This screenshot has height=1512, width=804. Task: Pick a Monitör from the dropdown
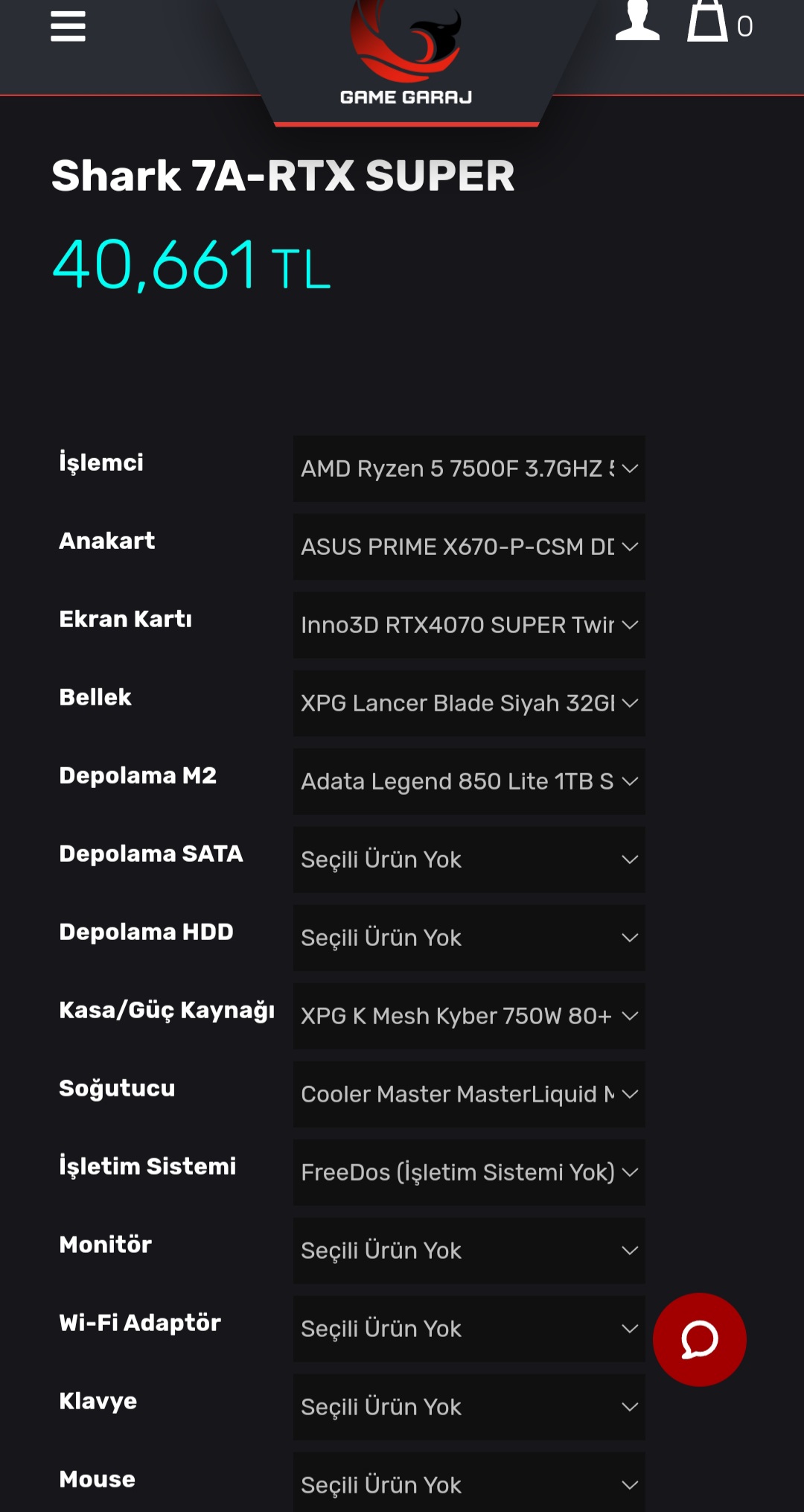469,1251
